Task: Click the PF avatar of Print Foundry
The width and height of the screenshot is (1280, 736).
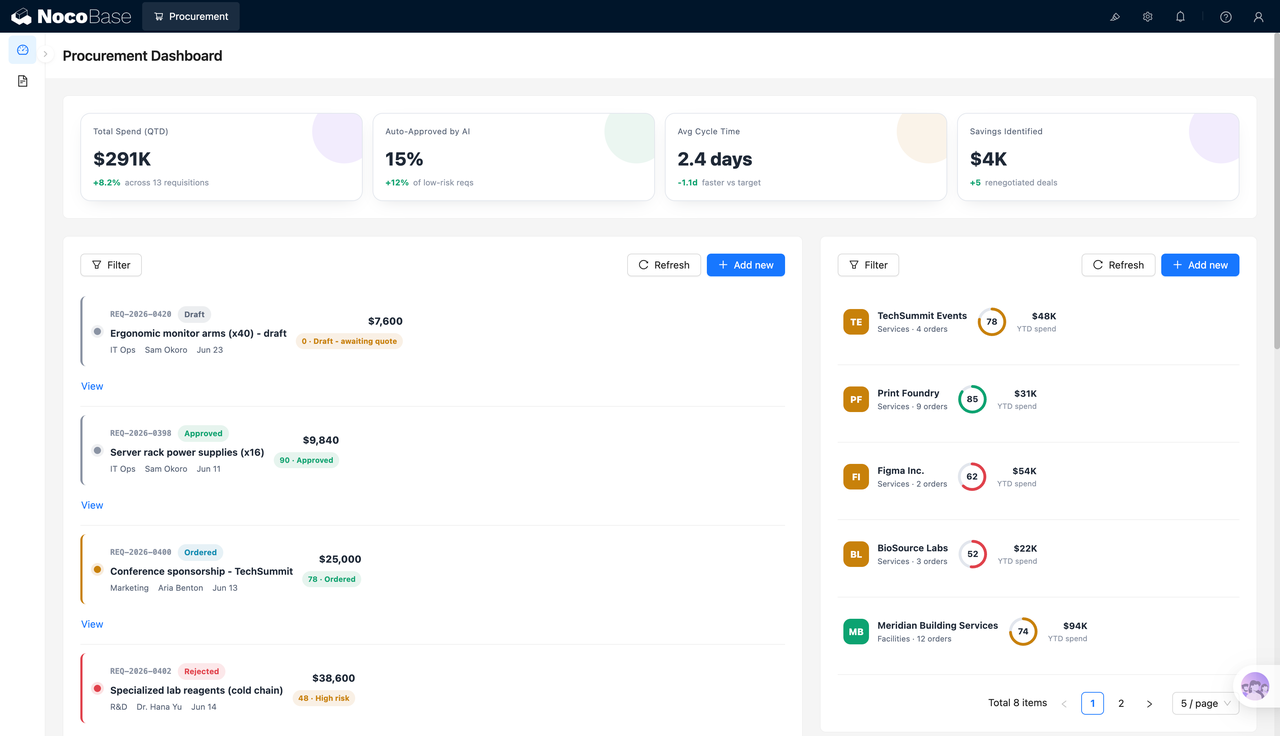Action: tap(856, 399)
